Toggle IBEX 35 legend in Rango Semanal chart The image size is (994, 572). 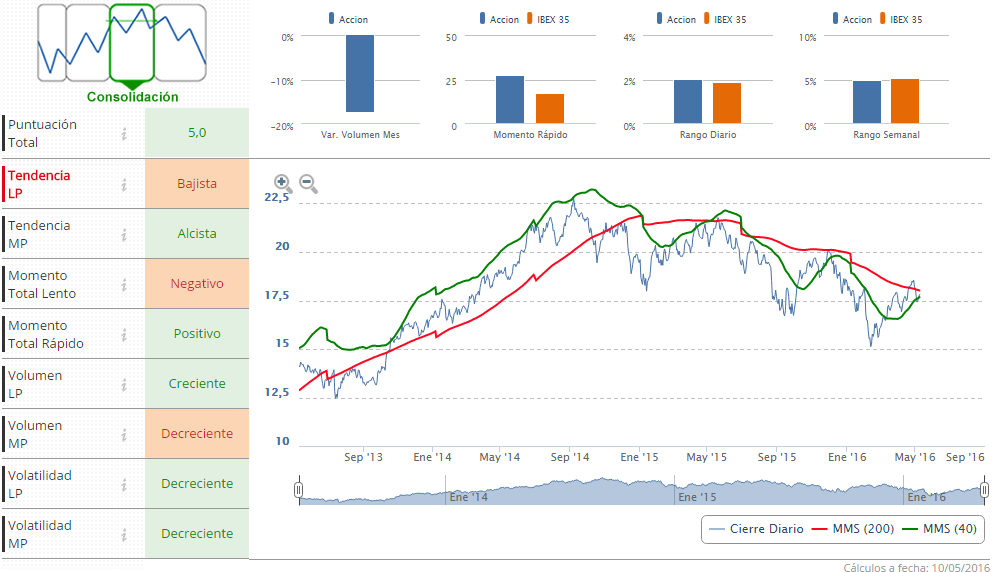903,19
